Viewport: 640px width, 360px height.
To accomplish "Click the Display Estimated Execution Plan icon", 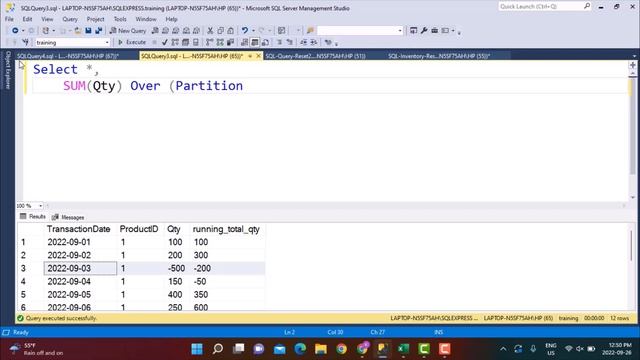I will tap(175, 42).
